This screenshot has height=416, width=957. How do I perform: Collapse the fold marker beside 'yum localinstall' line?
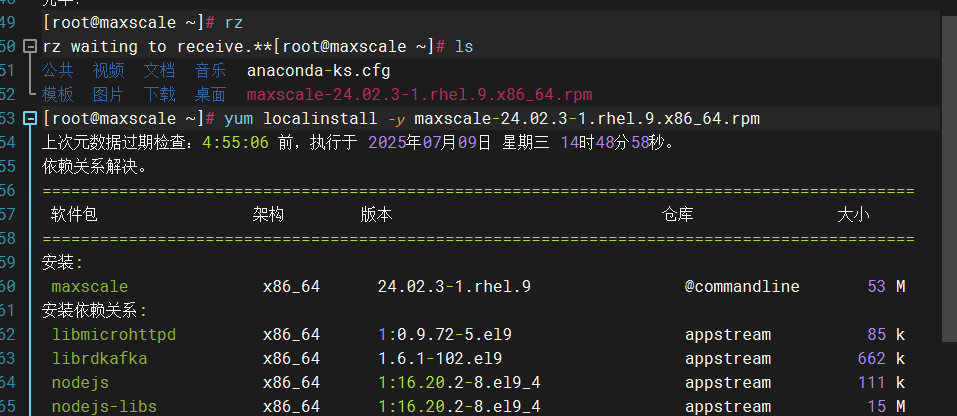29,118
